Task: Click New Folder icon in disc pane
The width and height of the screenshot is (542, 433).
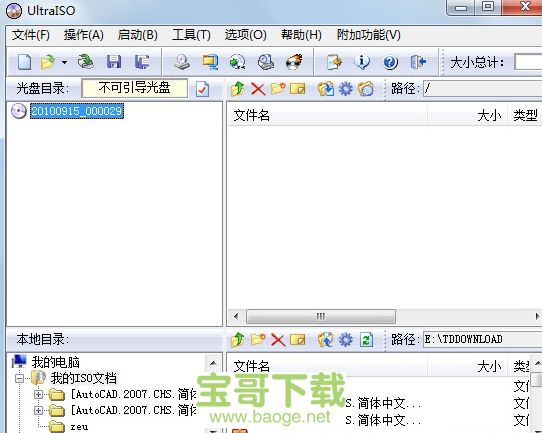Action: [x=278, y=88]
